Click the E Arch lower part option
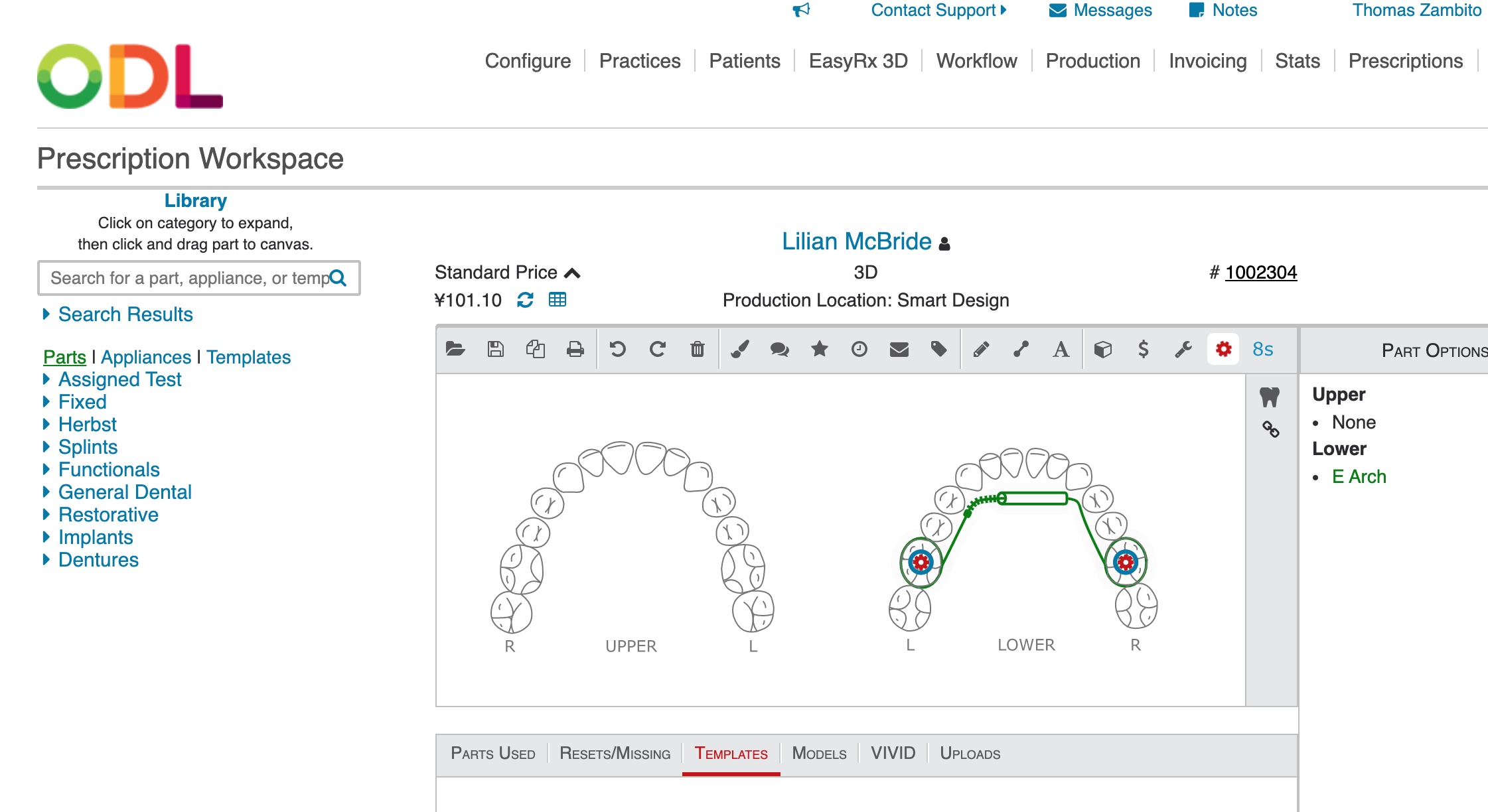This screenshot has height=812, width=1488. (1359, 477)
